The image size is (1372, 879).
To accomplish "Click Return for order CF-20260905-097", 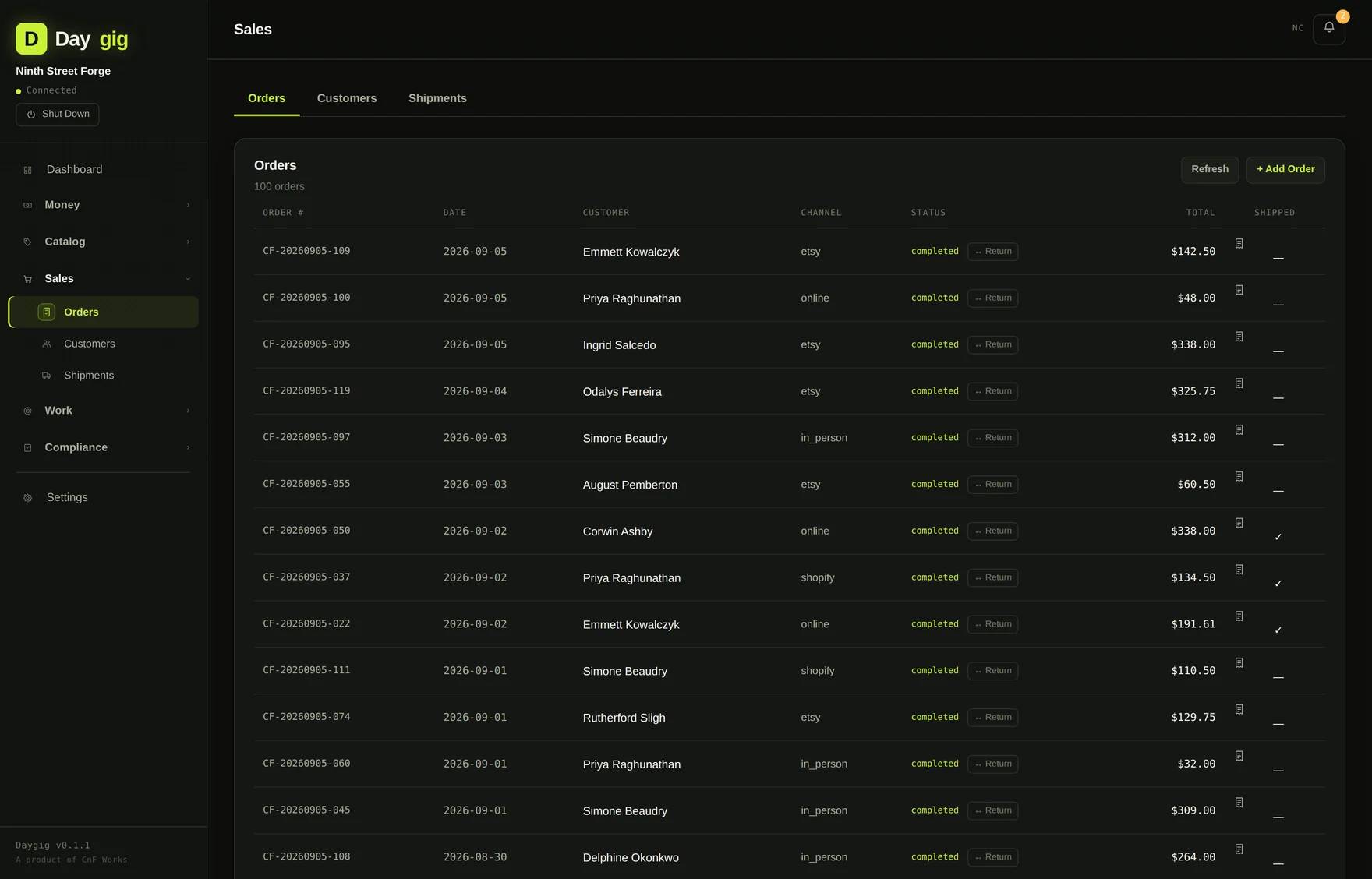I will pyautogui.click(x=993, y=438).
